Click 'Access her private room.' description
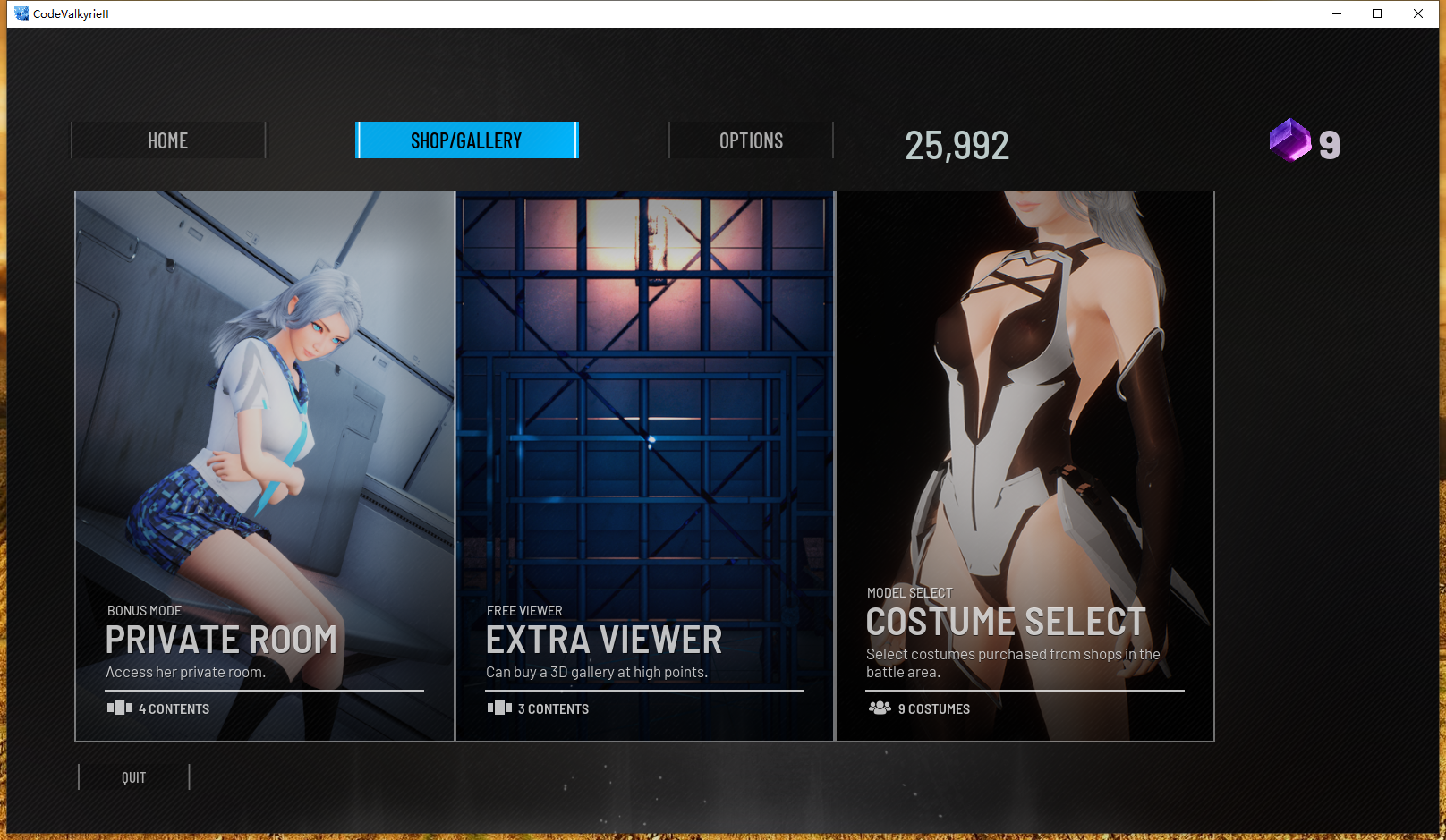This screenshot has height=840, width=1446. click(x=185, y=673)
